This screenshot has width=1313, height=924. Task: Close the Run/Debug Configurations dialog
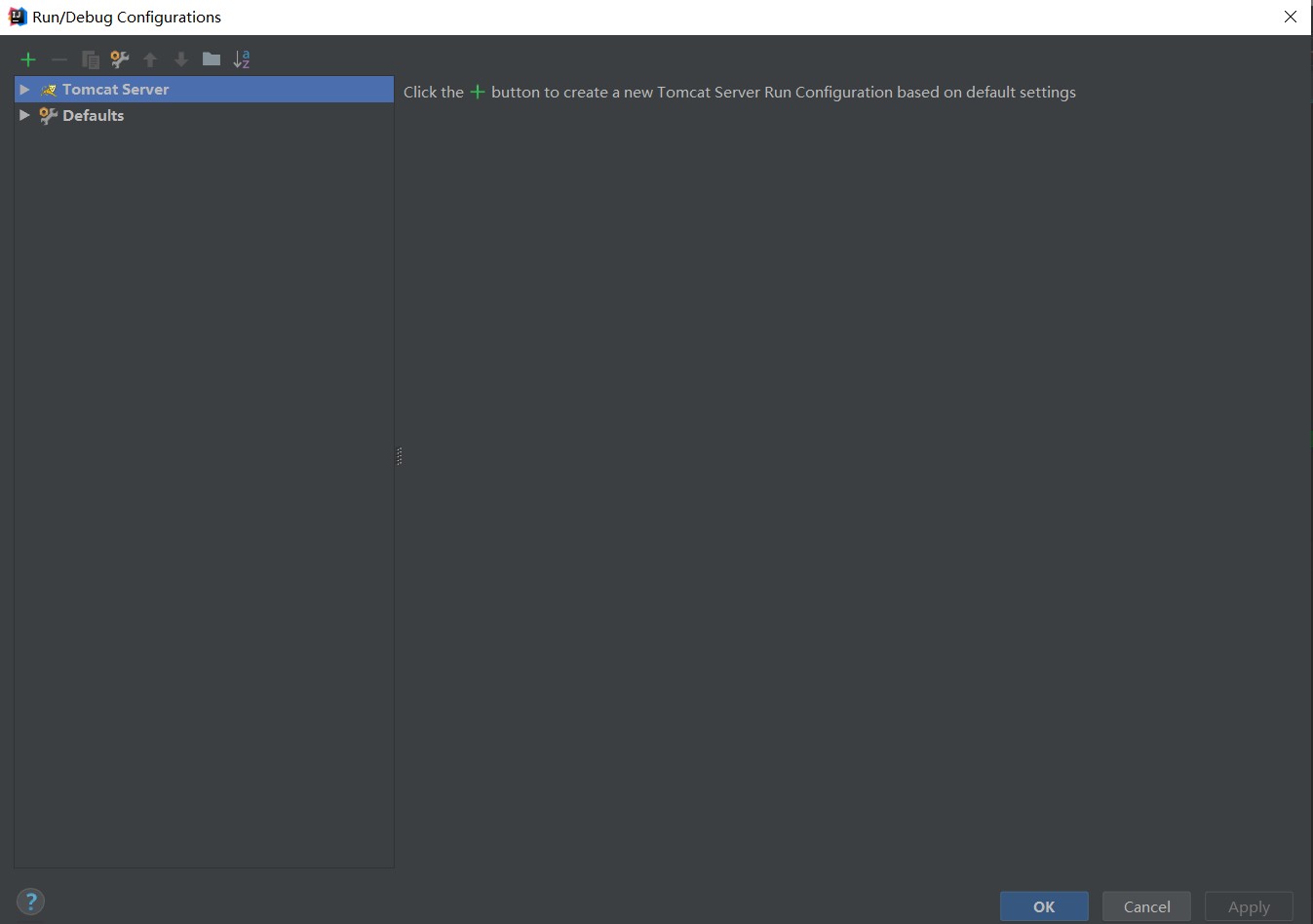pyautogui.click(x=1291, y=17)
